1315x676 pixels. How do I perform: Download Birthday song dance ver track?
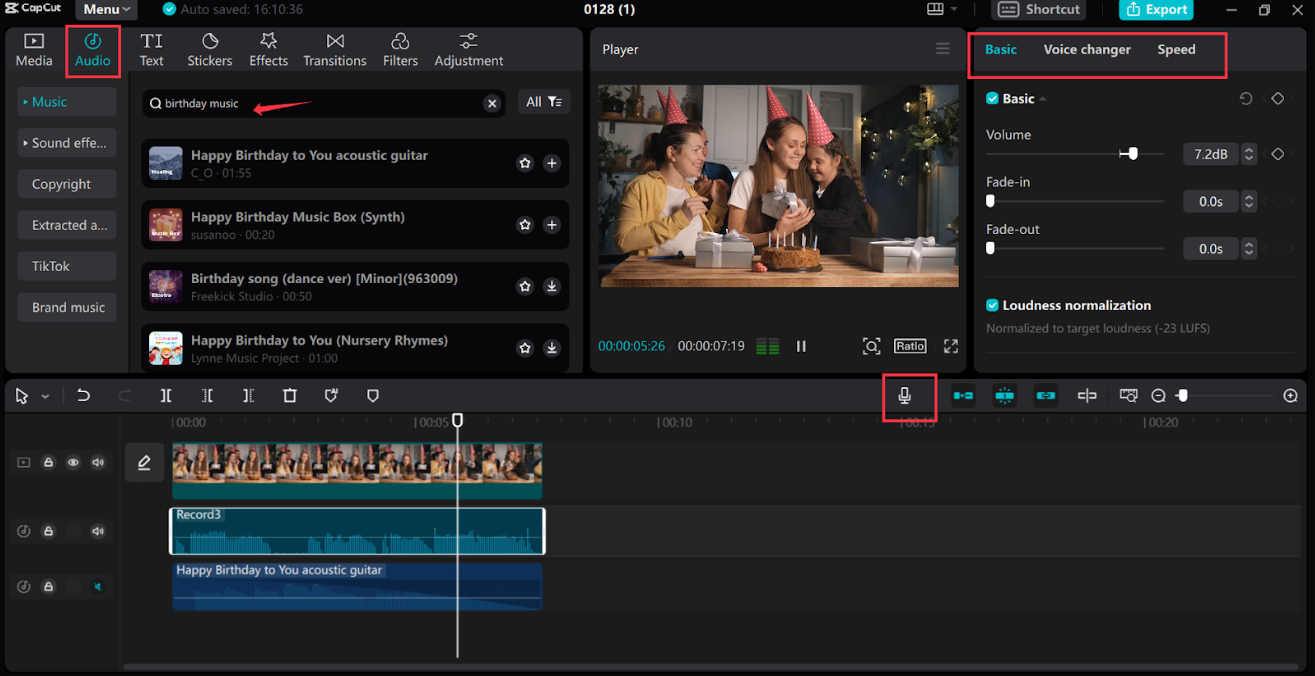pyautogui.click(x=552, y=287)
